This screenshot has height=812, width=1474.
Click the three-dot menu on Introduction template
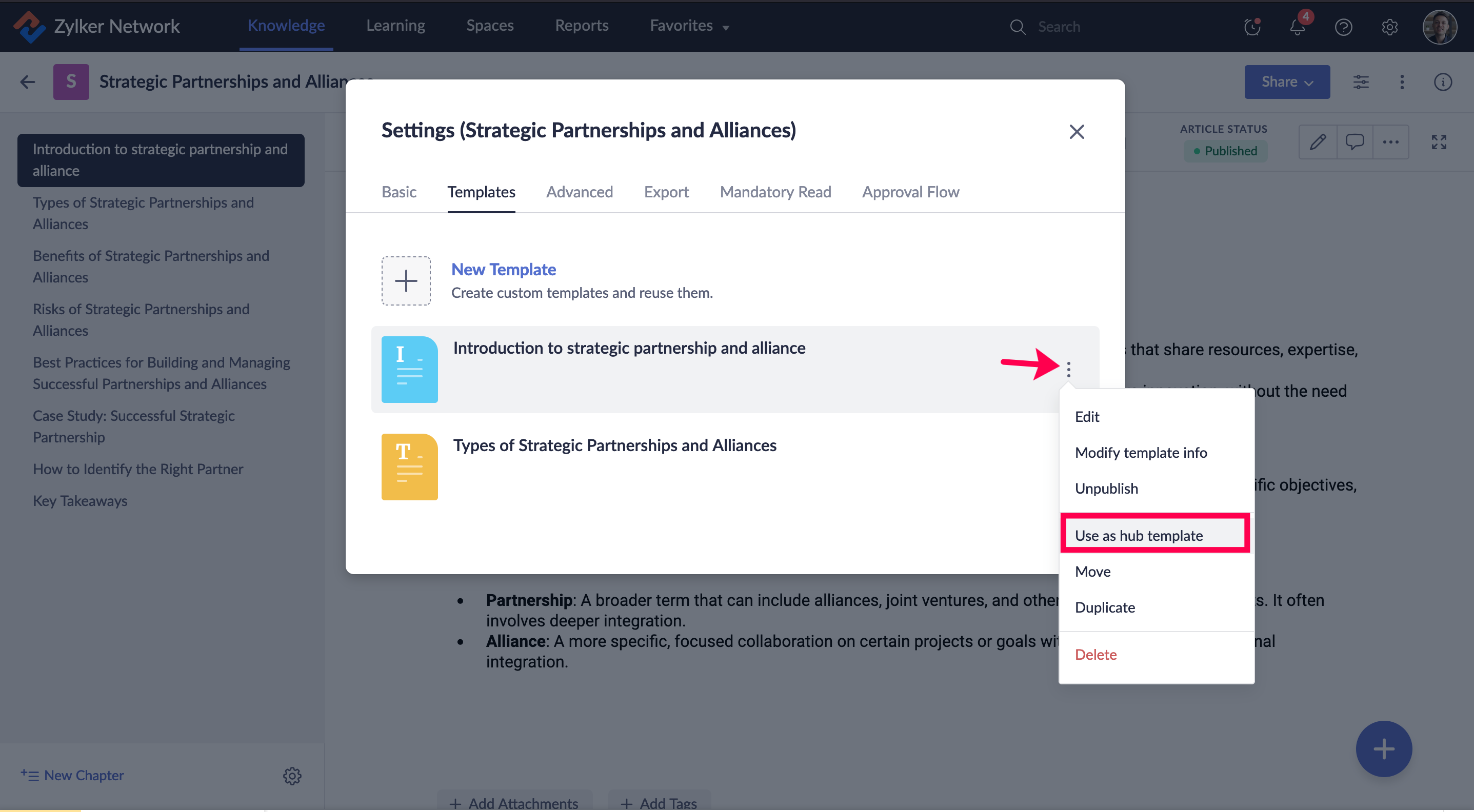(x=1068, y=370)
